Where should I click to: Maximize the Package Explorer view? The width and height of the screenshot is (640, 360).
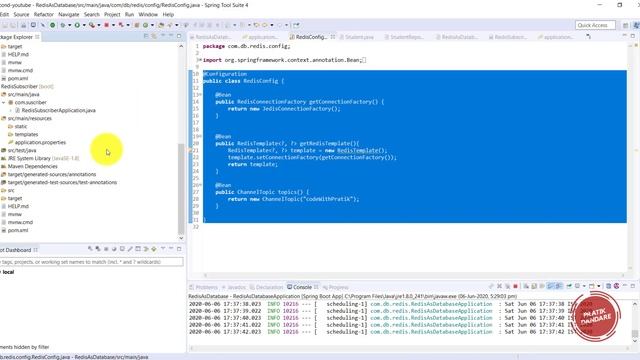pos(179,36)
